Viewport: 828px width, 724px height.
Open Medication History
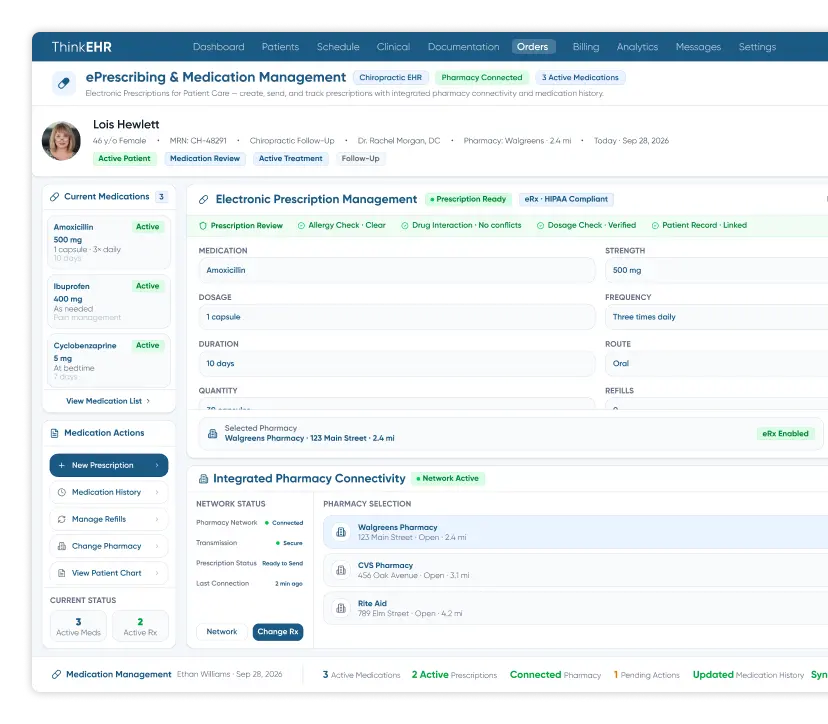click(x=109, y=492)
